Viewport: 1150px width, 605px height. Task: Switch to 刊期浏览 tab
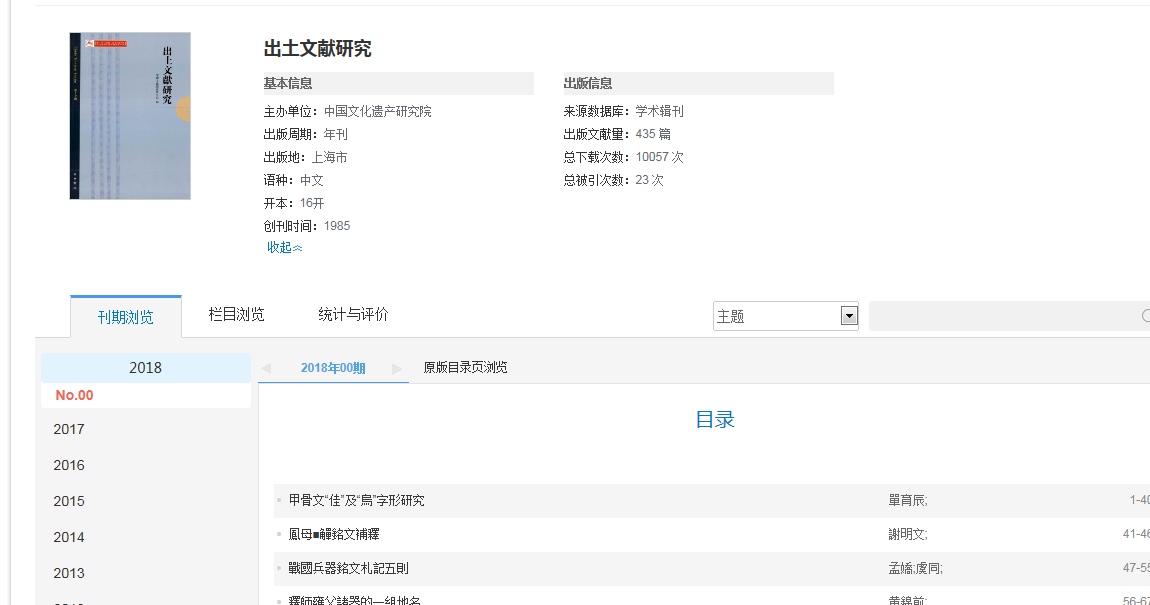click(x=126, y=317)
